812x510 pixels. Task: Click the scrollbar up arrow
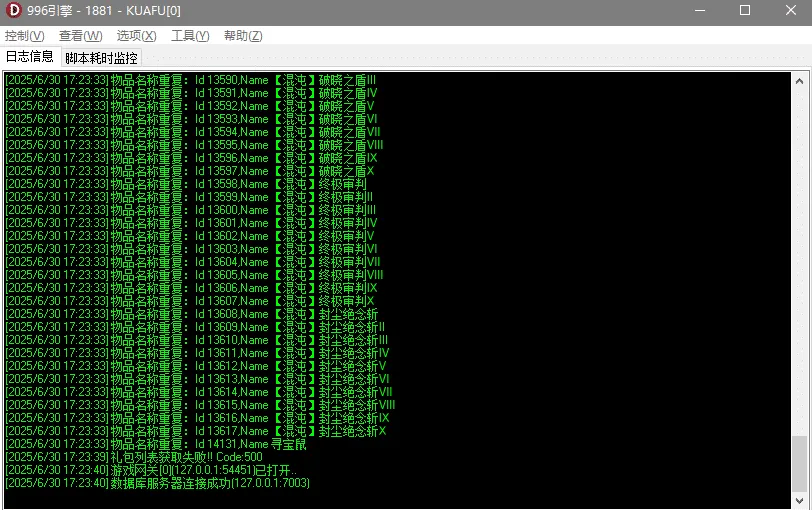799,81
